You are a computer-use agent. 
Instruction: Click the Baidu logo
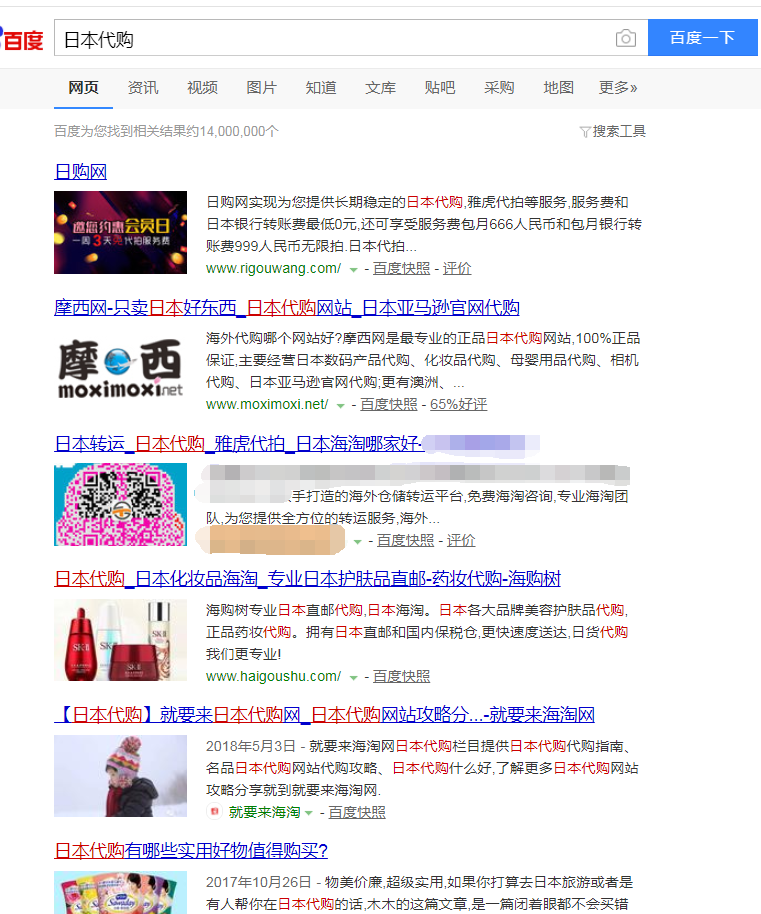pos(22,39)
